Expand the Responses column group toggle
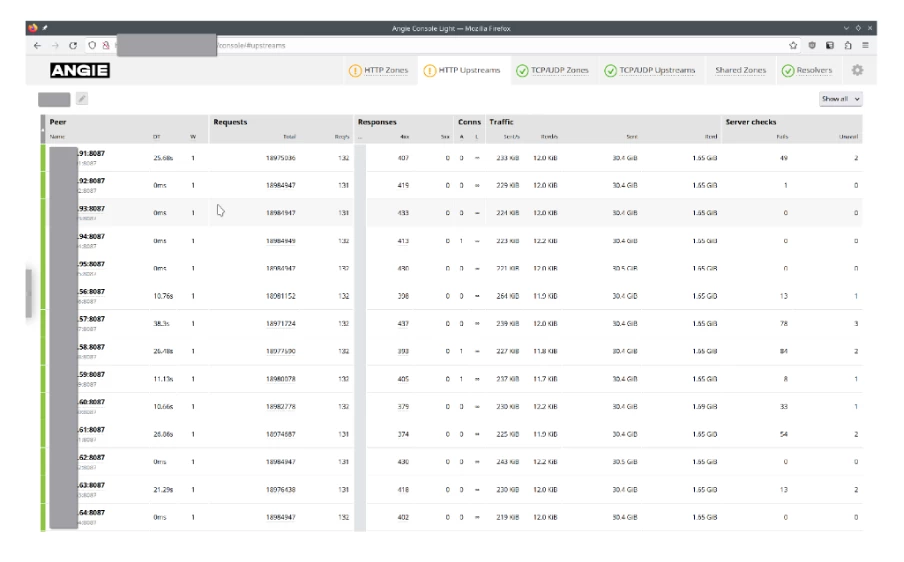904x562 pixels. point(361,136)
